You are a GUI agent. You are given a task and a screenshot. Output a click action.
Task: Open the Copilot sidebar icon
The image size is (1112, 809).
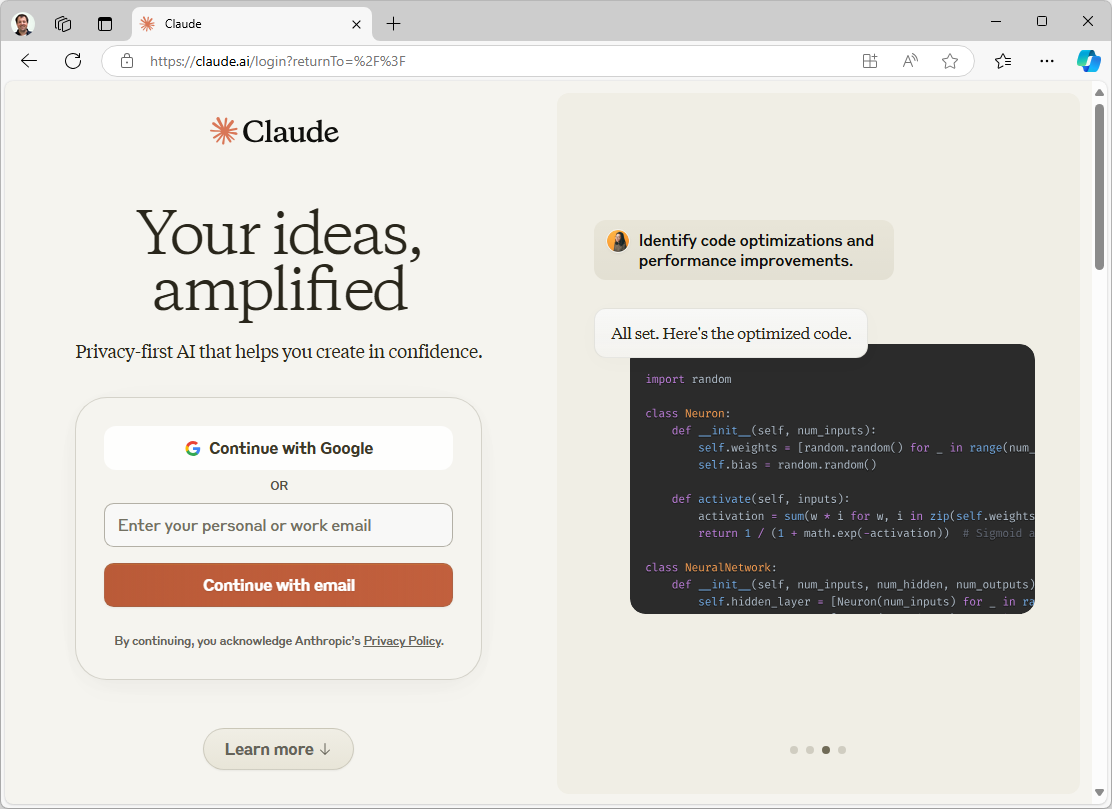pos(1088,61)
